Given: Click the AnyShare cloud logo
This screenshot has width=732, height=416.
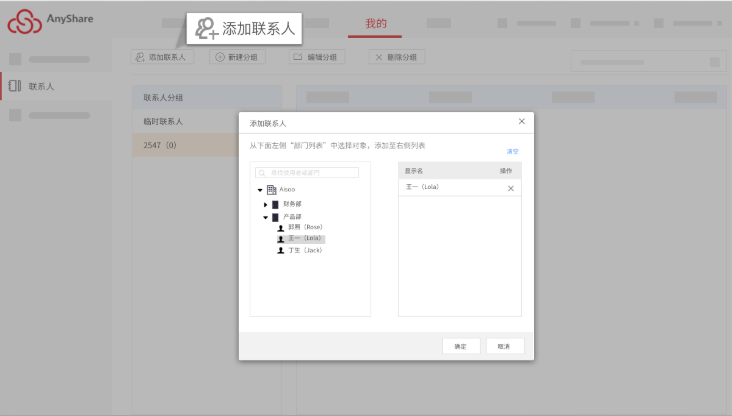Looking at the screenshot, I should pos(24,21).
